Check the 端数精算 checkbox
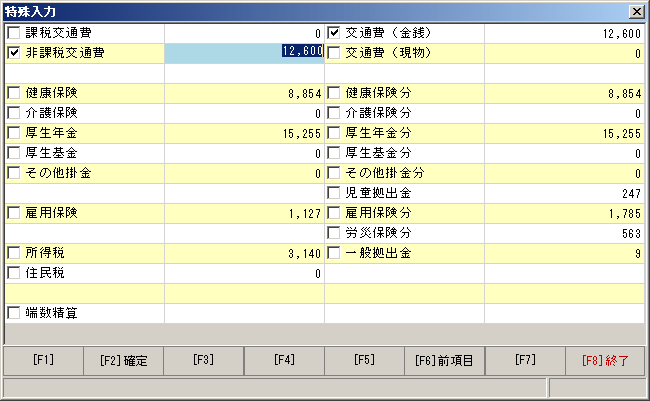The image size is (650, 401). [14, 313]
